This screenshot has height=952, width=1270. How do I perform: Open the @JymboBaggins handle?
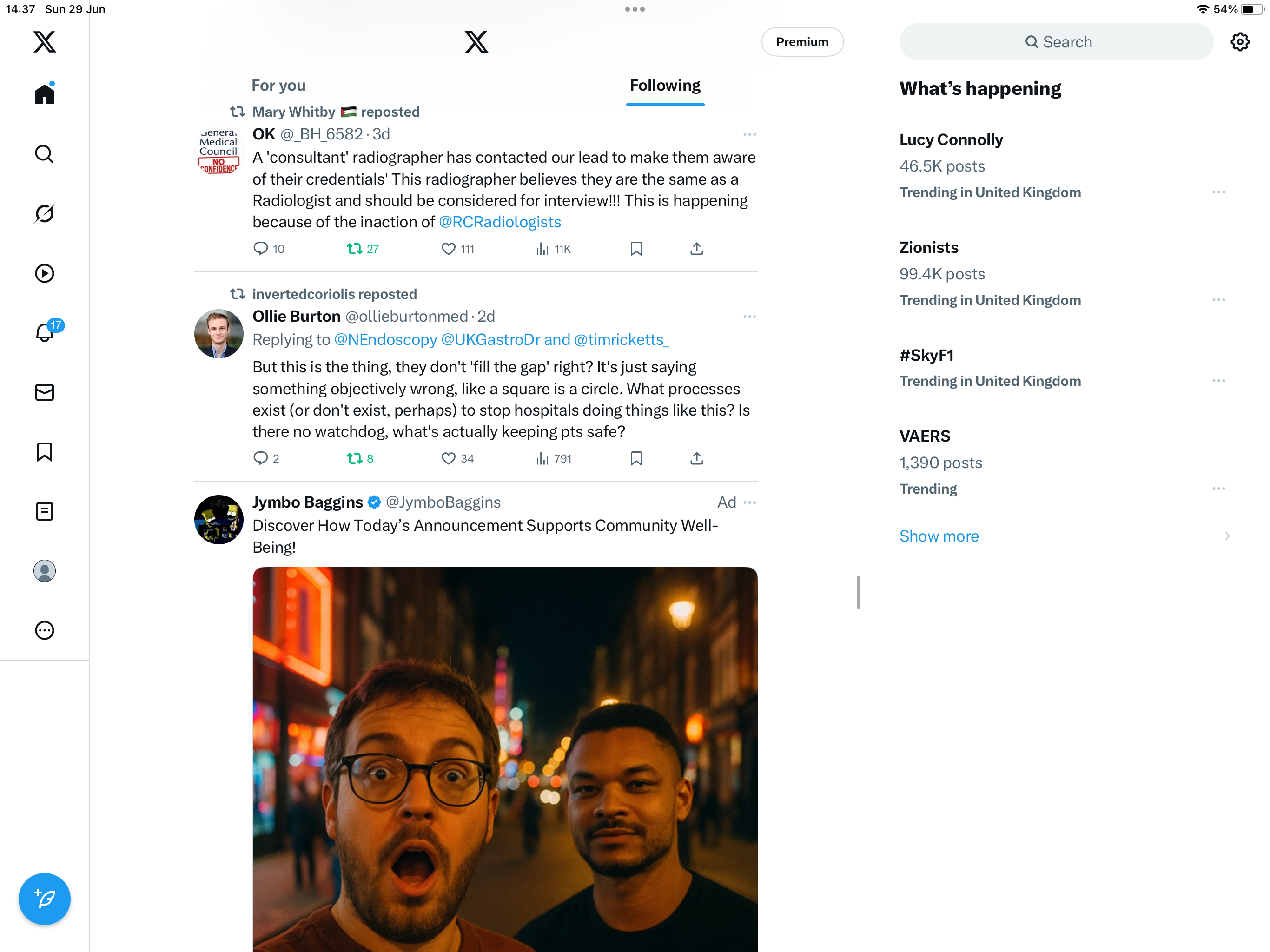[443, 502]
